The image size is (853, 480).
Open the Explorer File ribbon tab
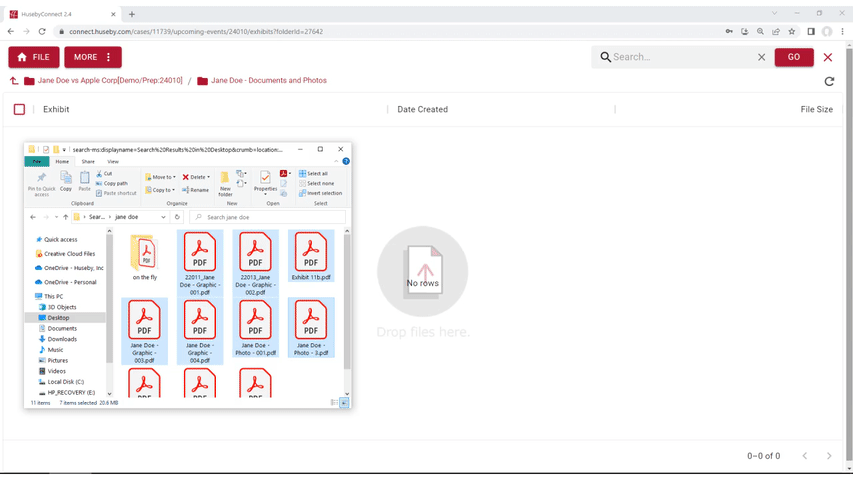(x=37, y=162)
